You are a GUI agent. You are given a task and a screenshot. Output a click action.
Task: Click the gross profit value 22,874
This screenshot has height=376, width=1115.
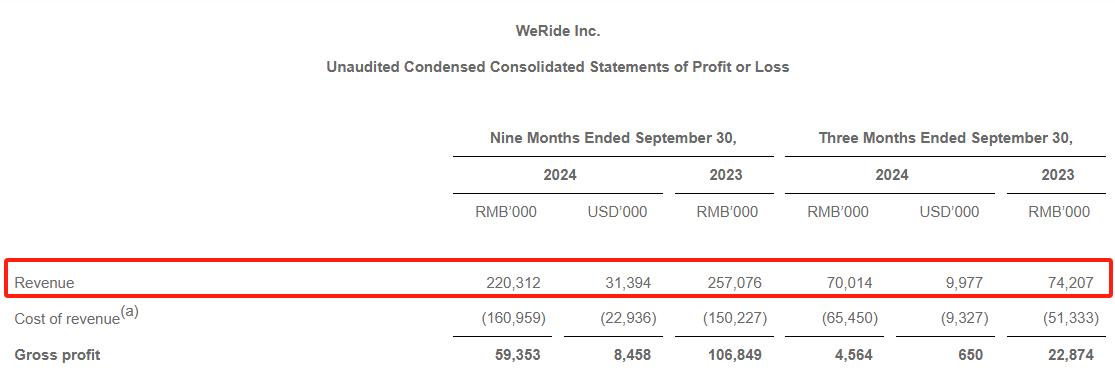click(x=1069, y=355)
